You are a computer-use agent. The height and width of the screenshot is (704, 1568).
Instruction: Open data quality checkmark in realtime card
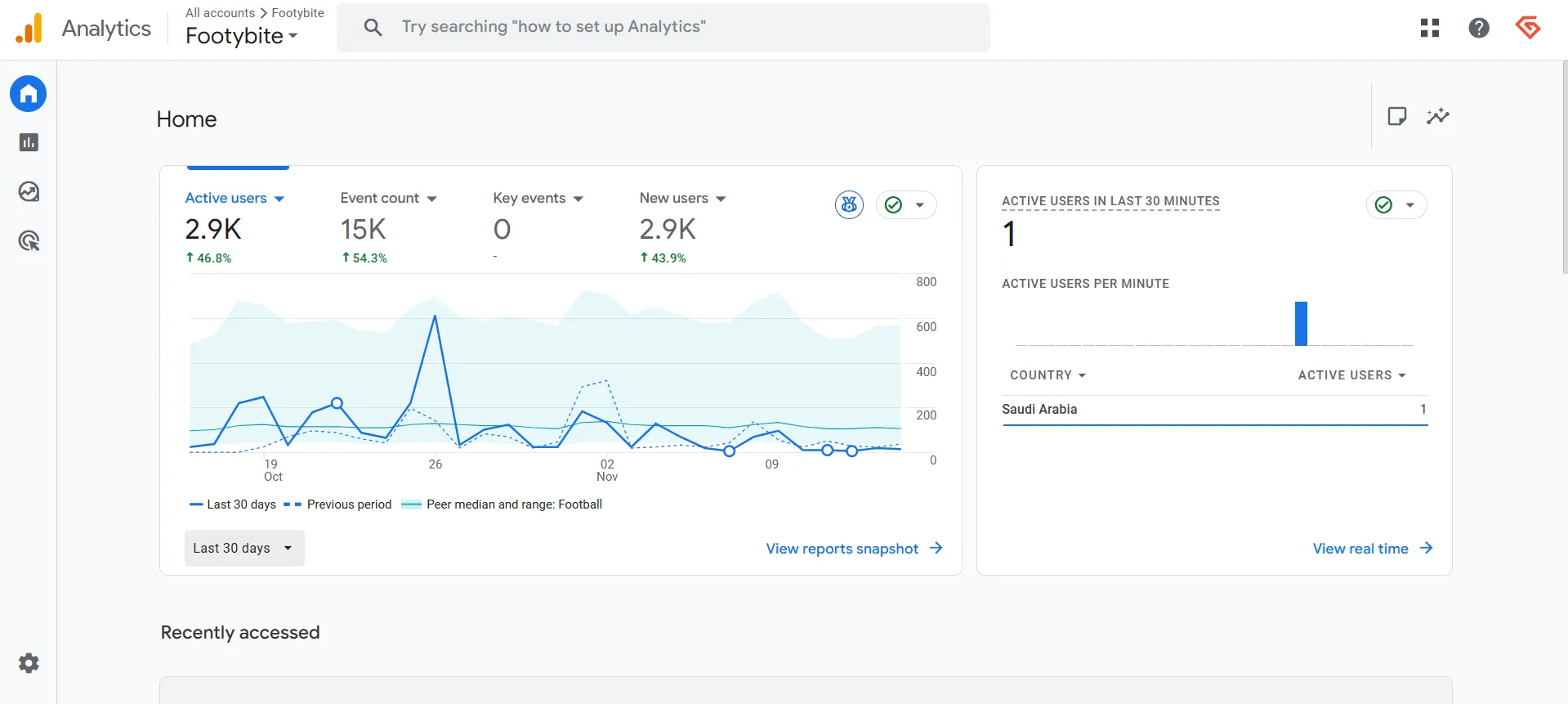1396,204
